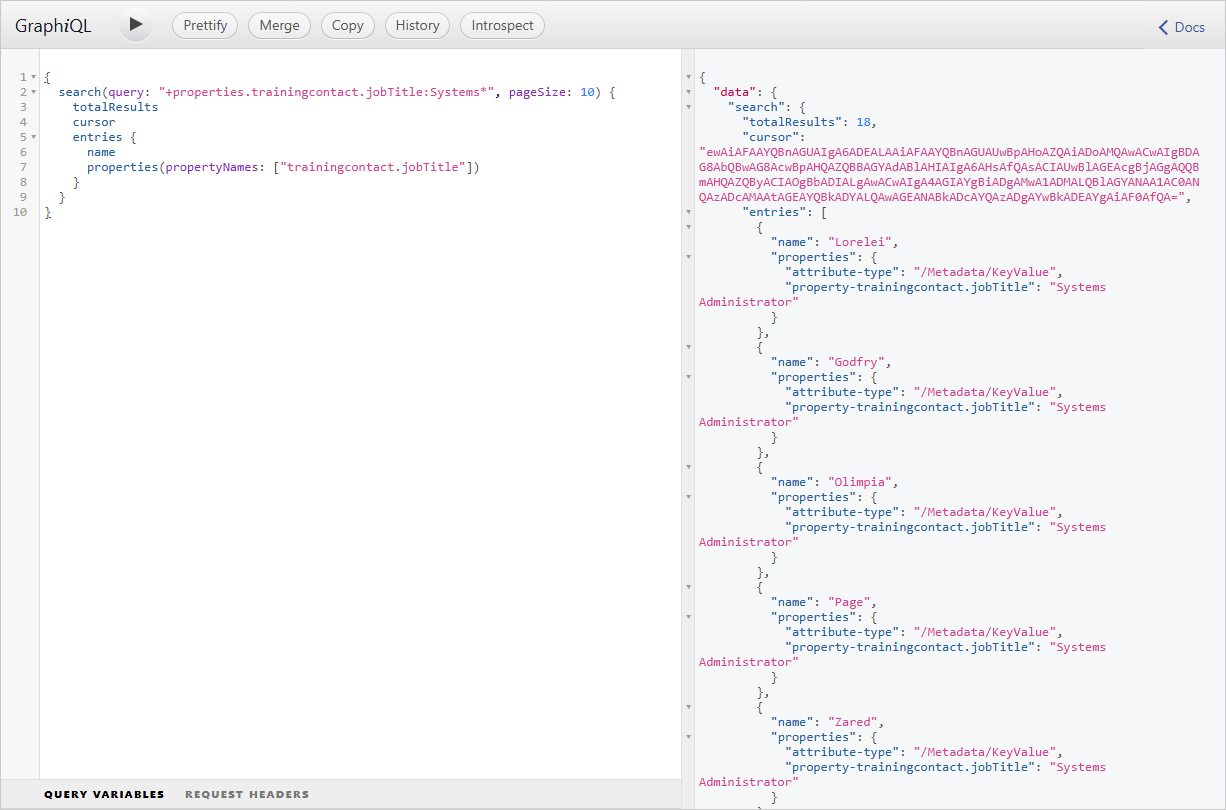Image resolution: width=1226 pixels, height=810 pixels.
Task: Click line number 10 in the gutter
Action: 20,212
